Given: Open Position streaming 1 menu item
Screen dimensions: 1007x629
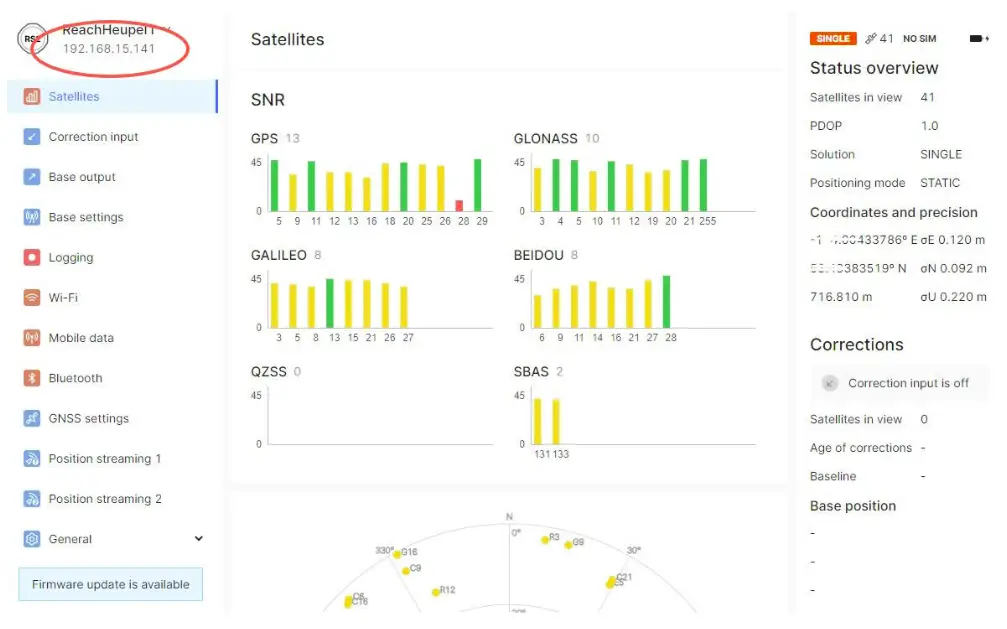Looking at the screenshot, I should point(112,459).
